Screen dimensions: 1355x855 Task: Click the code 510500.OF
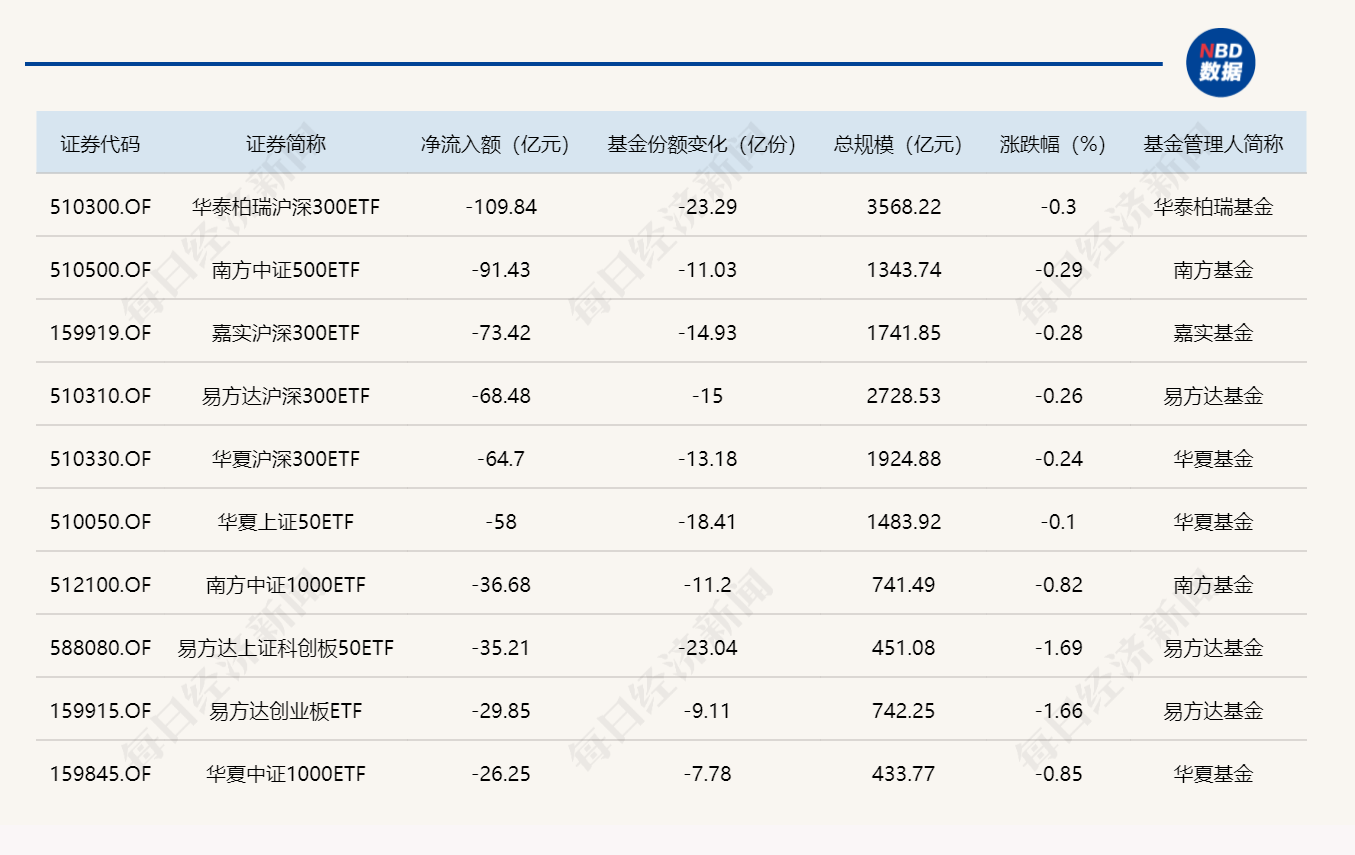point(102,270)
